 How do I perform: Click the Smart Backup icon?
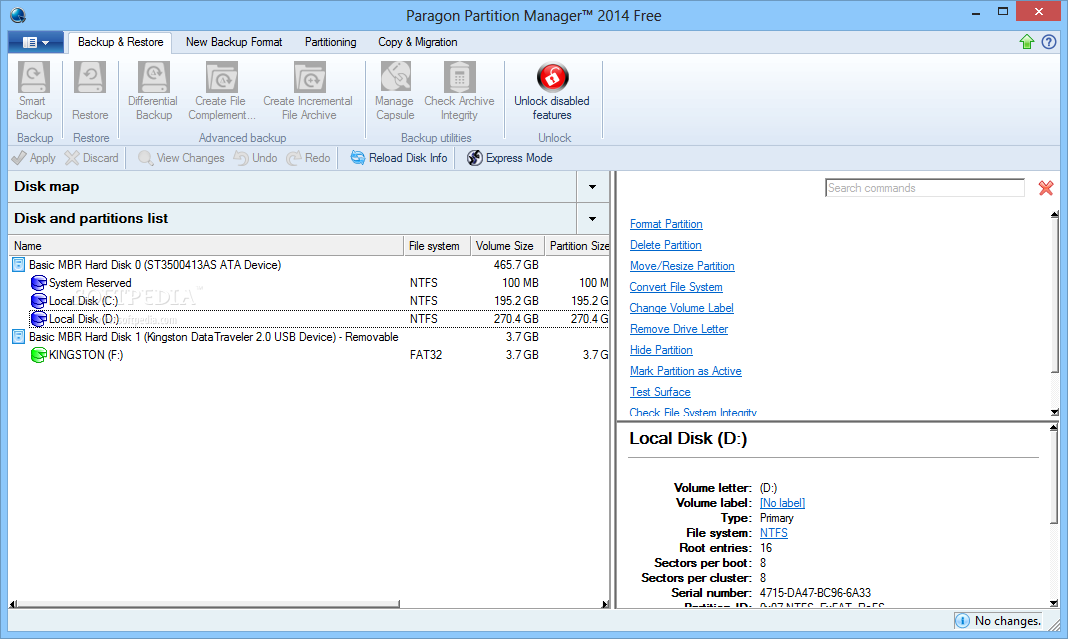click(x=33, y=77)
